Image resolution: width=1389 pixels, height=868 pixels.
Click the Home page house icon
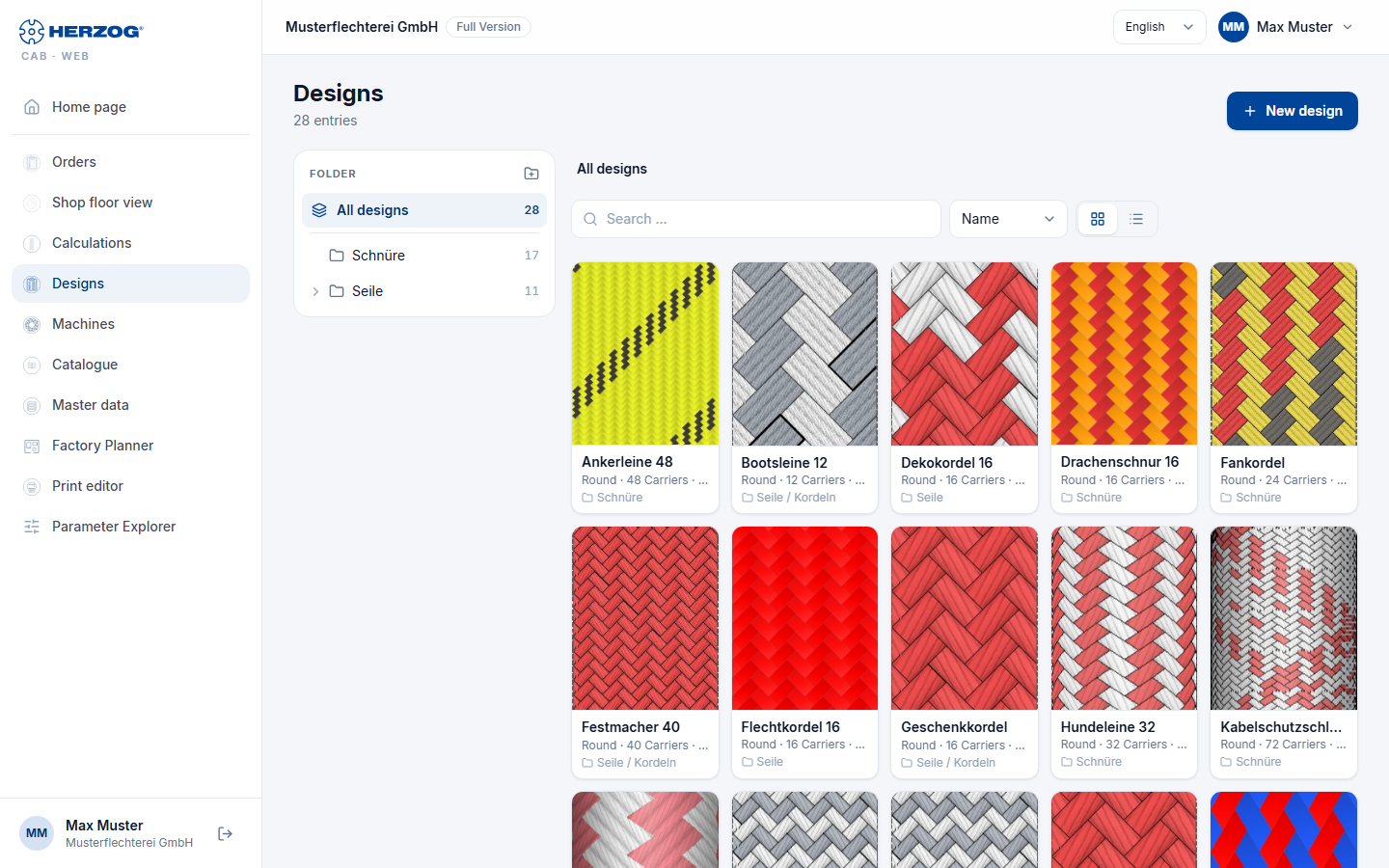click(32, 107)
